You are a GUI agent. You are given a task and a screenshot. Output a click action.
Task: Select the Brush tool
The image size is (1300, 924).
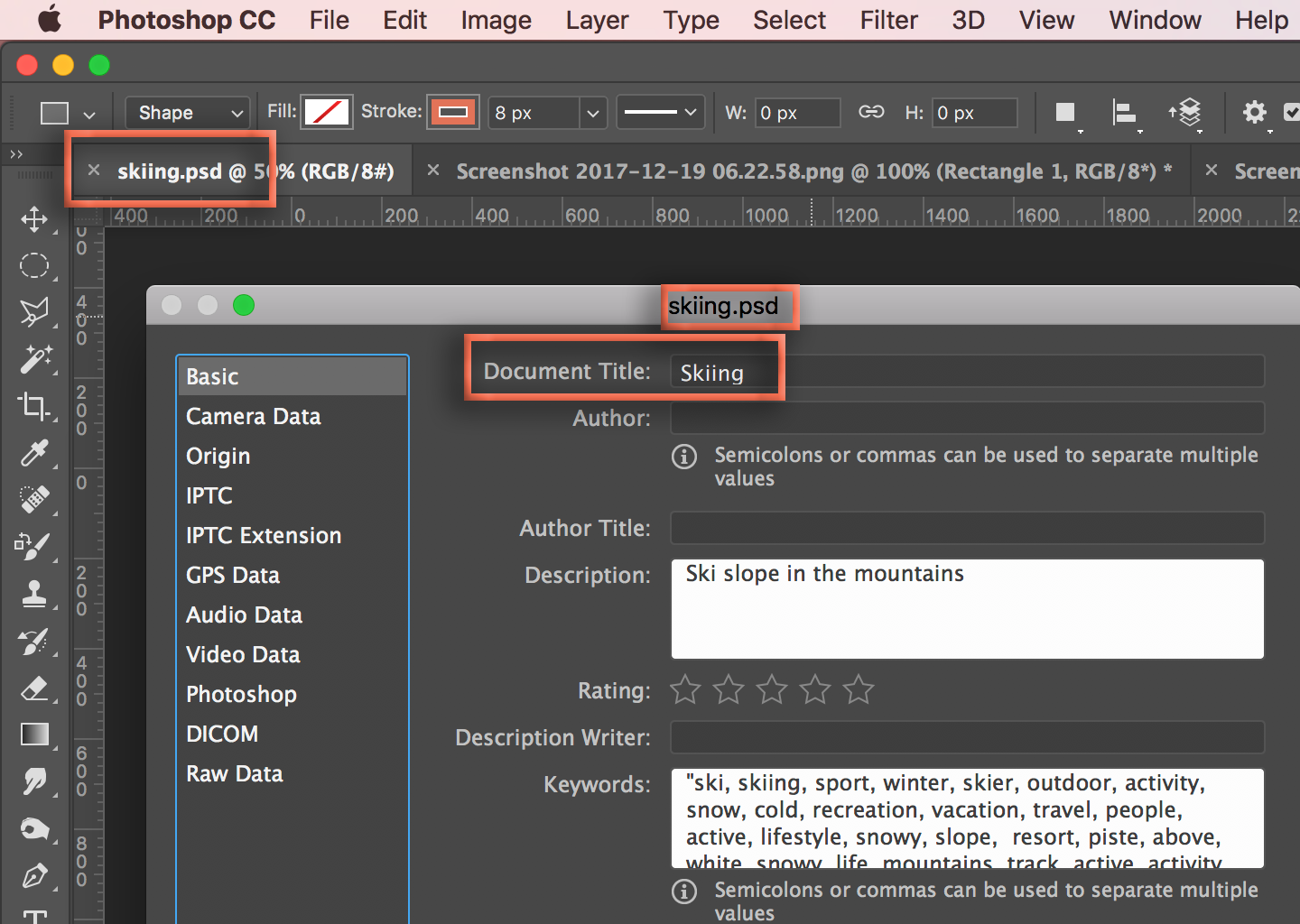click(34, 547)
